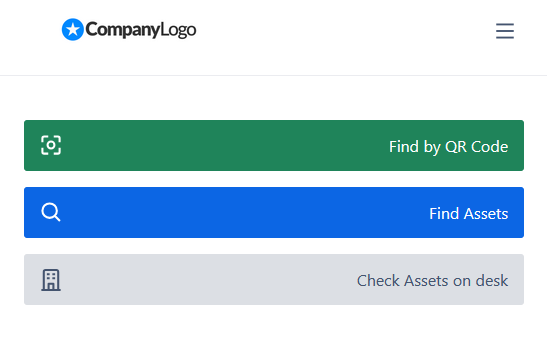Click the word 'Company' in the logo
Image resolution: width=547 pixels, height=362 pixels.
(x=122, y=30)
